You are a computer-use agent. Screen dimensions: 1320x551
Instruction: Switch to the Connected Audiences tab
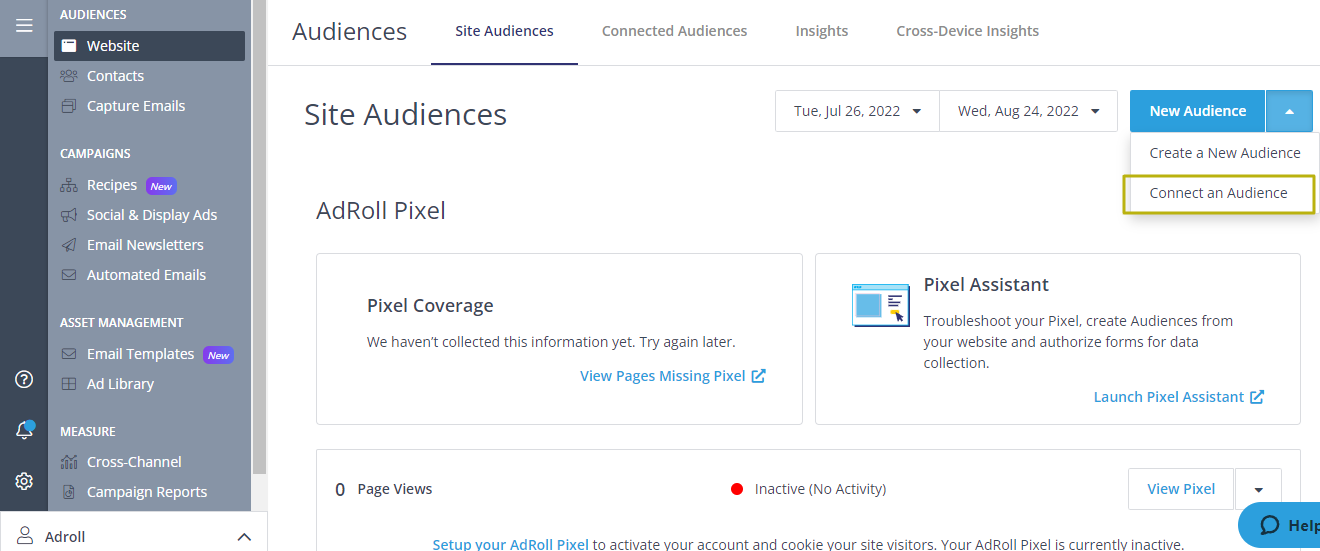674,31
